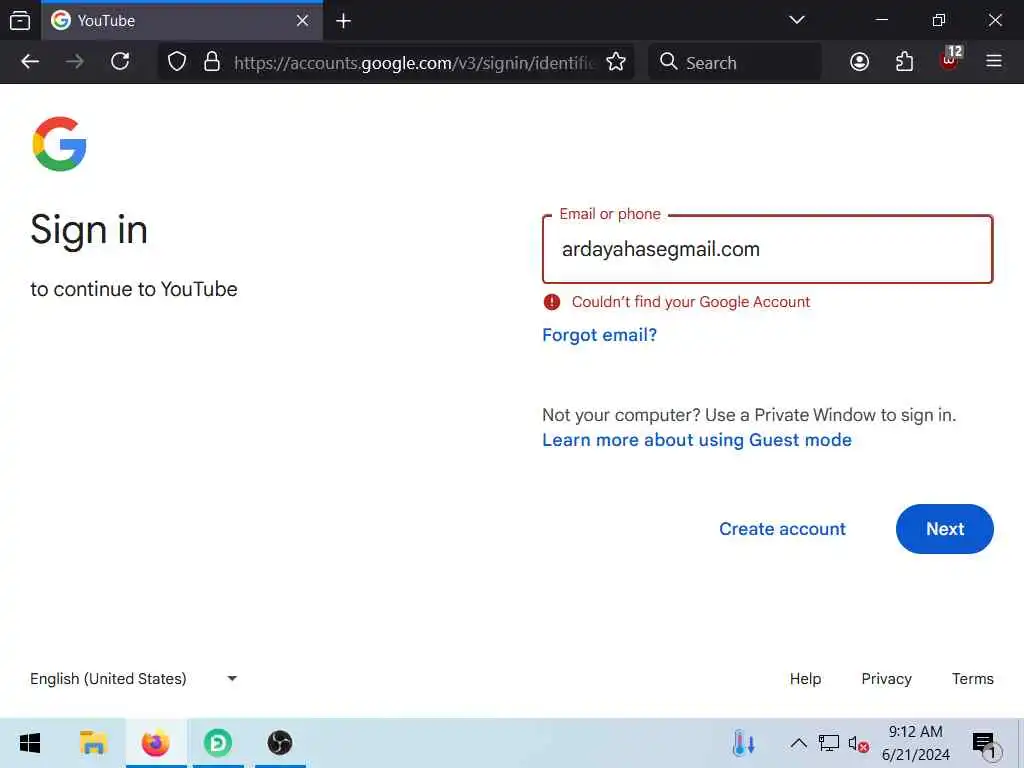Screen dimensions: 1024x768
Task: Click the forward navigation arrow
Action: 75,62
